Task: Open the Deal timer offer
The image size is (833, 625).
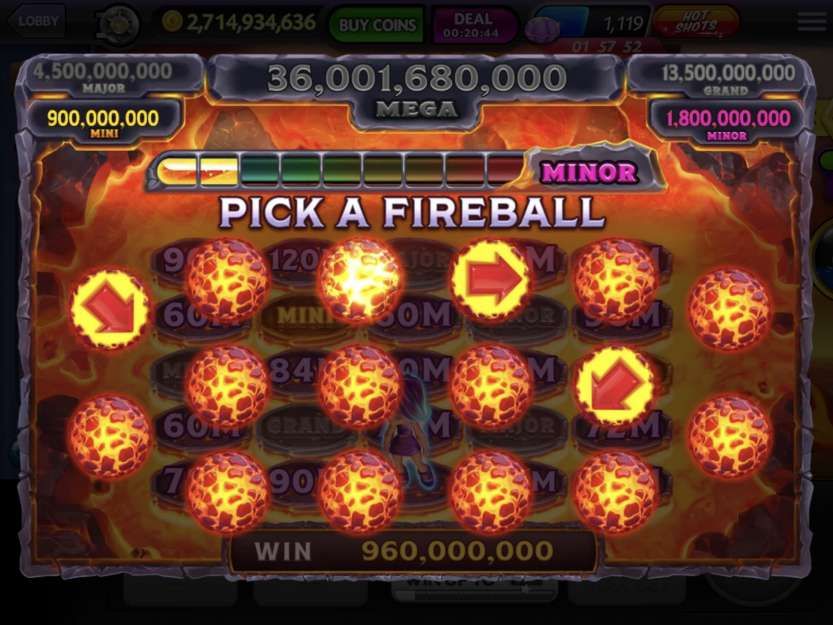Action: 472,25
